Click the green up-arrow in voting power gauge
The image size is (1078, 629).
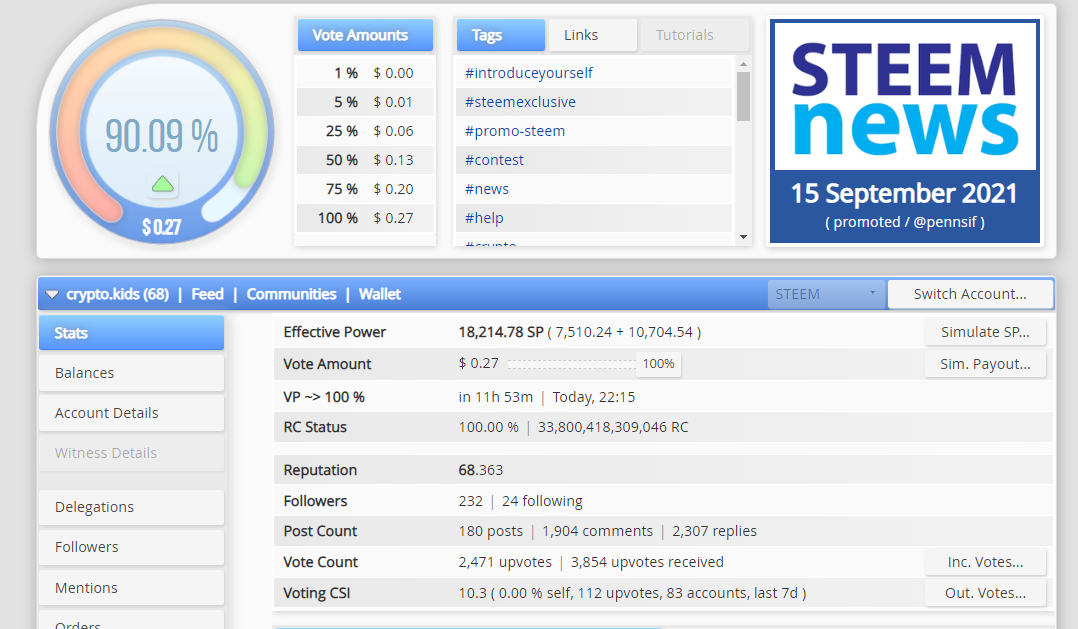coord(162,184)
